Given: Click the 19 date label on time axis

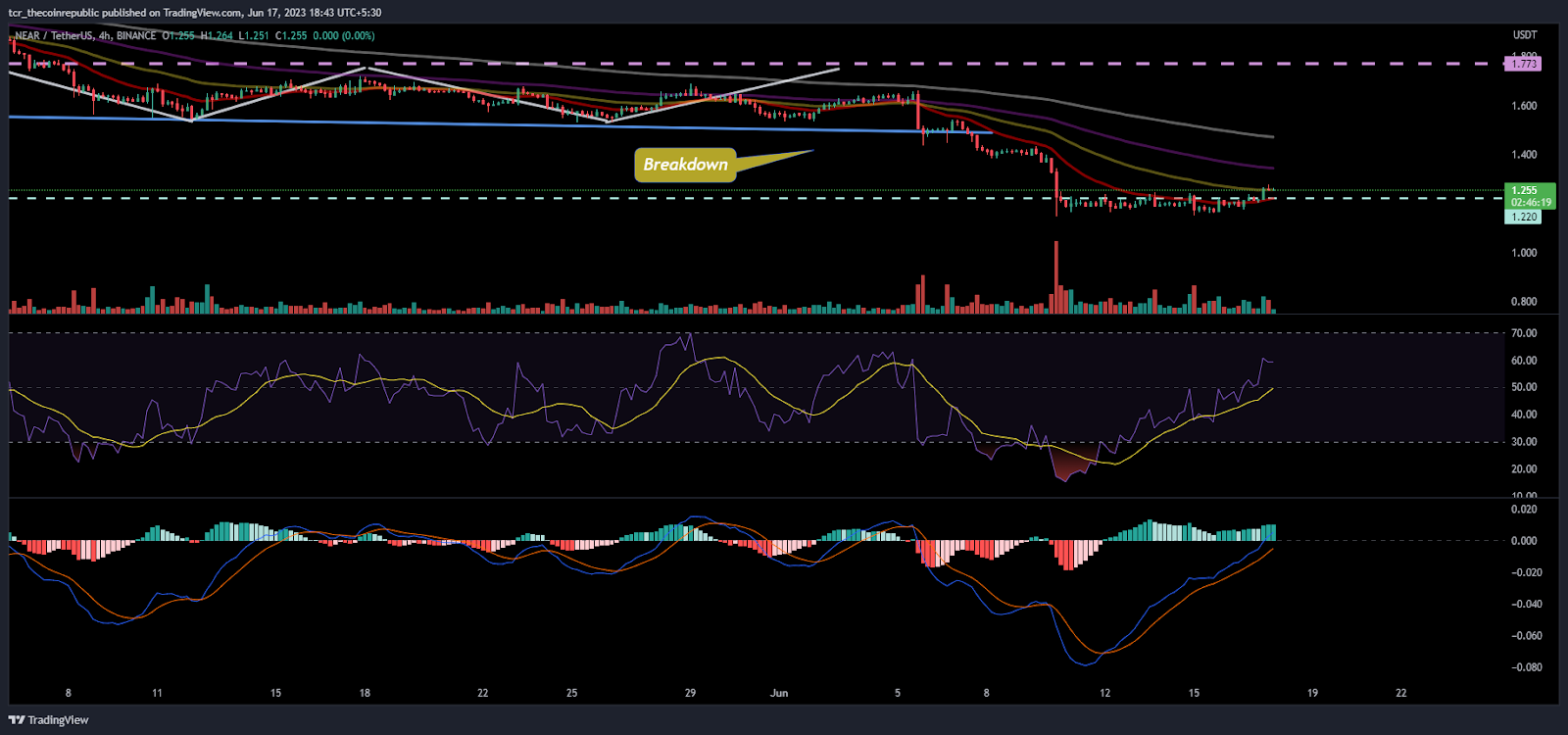Looking at the screenshot, I should pyautogui.click(x=1312, y=693).
